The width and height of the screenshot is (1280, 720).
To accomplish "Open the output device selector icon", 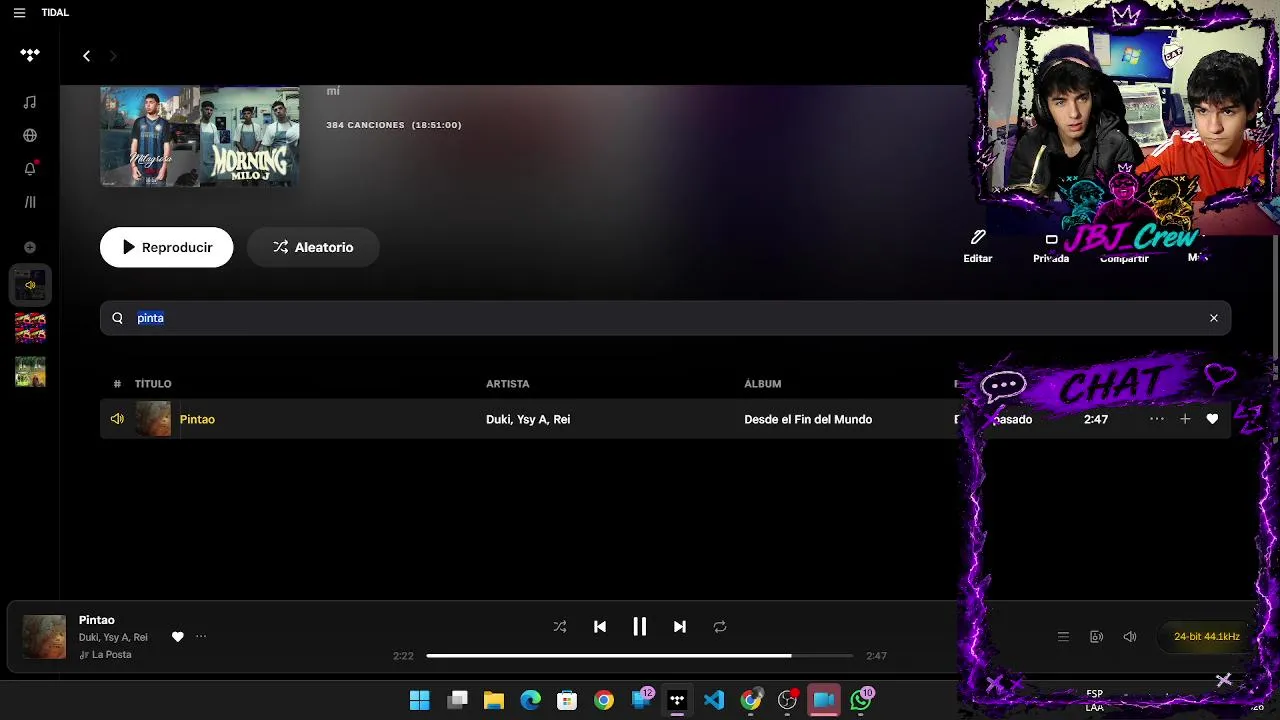I will pyautogui.click(x=1096, y=637).
